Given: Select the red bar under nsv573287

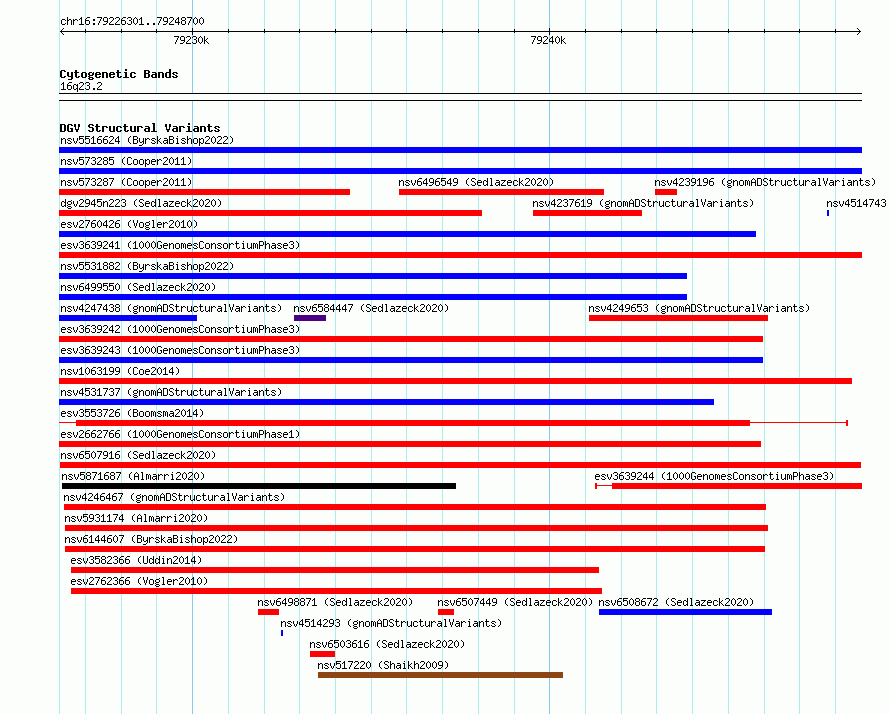Looking at the screenshot, I should pos(204,192).
